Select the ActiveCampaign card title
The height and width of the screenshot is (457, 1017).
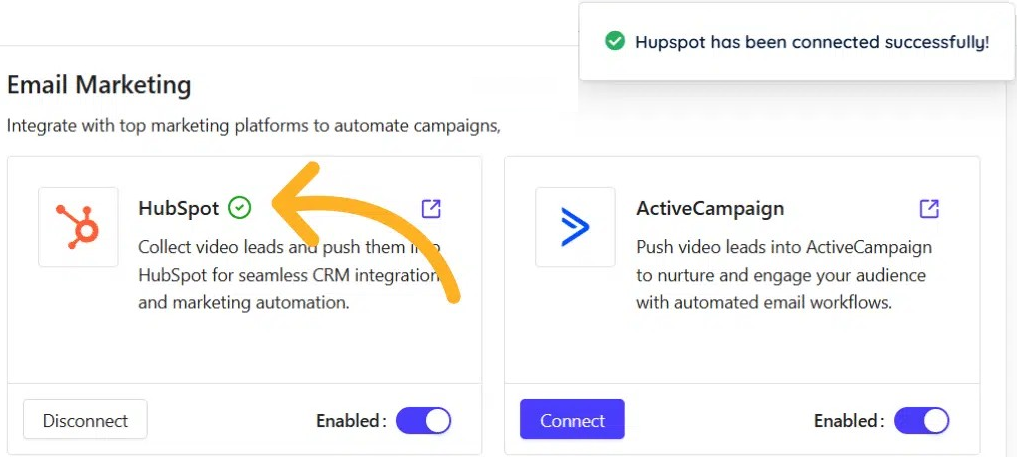tap(709, 209)
